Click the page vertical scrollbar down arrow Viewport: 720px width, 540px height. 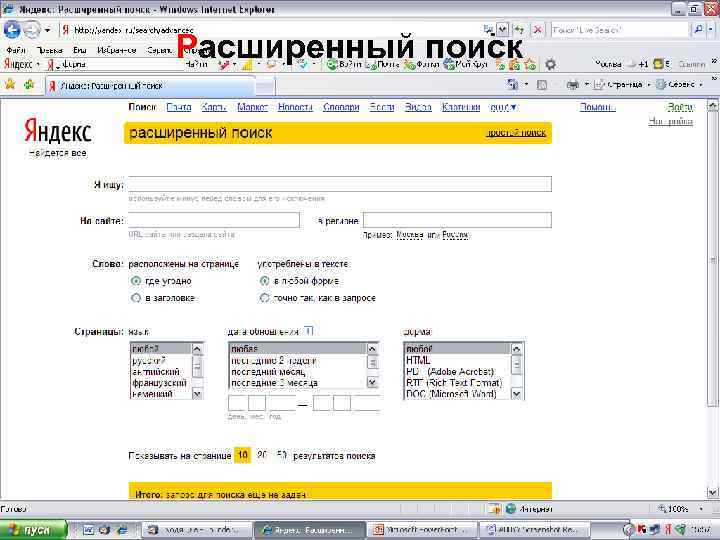712,493
